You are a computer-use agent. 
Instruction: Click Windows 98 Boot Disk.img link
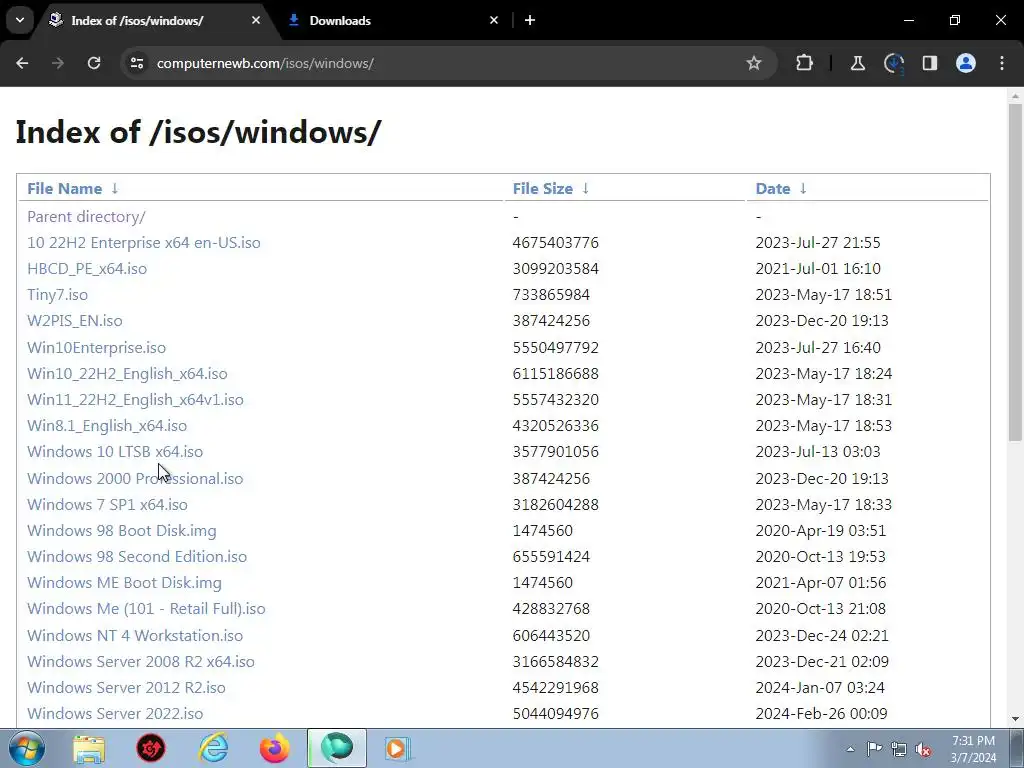pyautogui.click(x=121, y=531)
